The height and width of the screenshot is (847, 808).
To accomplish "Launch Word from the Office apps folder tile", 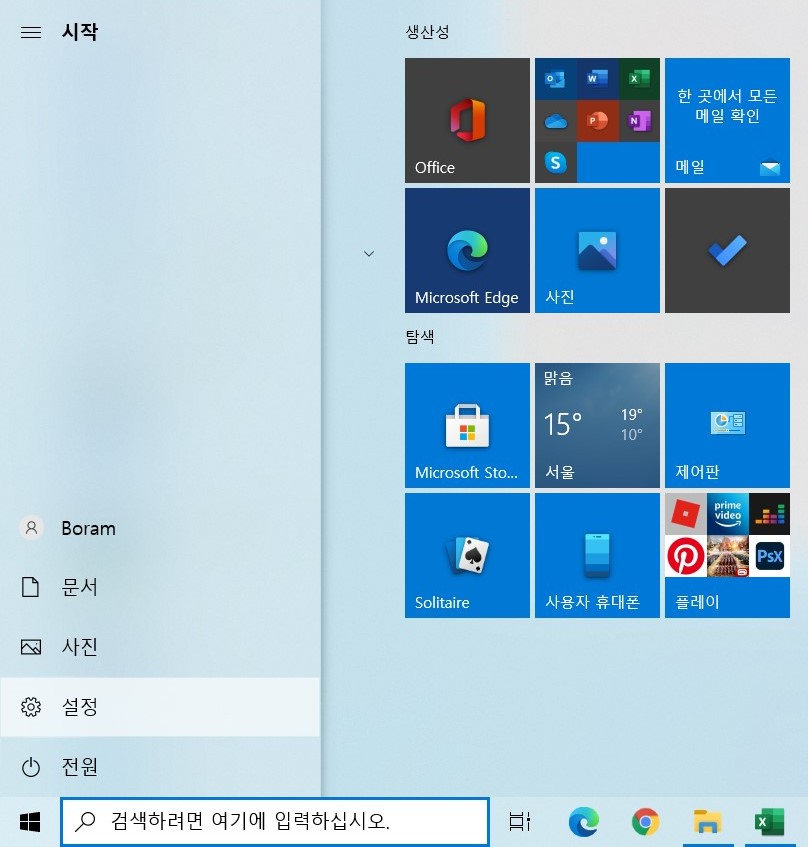I will click(597, 79).
